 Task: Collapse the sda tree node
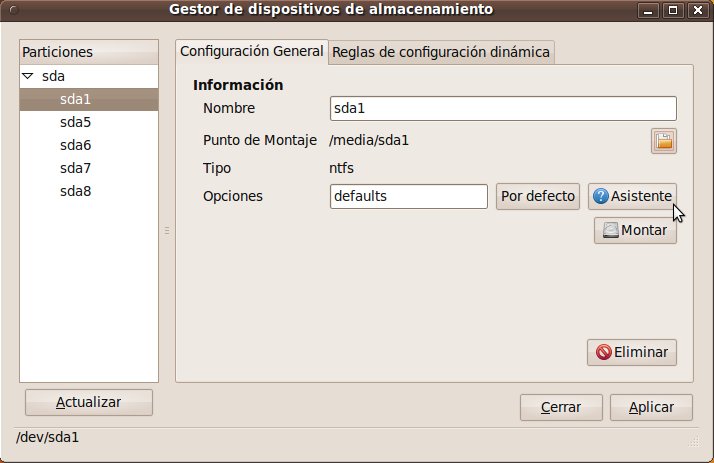click(28, 76)
